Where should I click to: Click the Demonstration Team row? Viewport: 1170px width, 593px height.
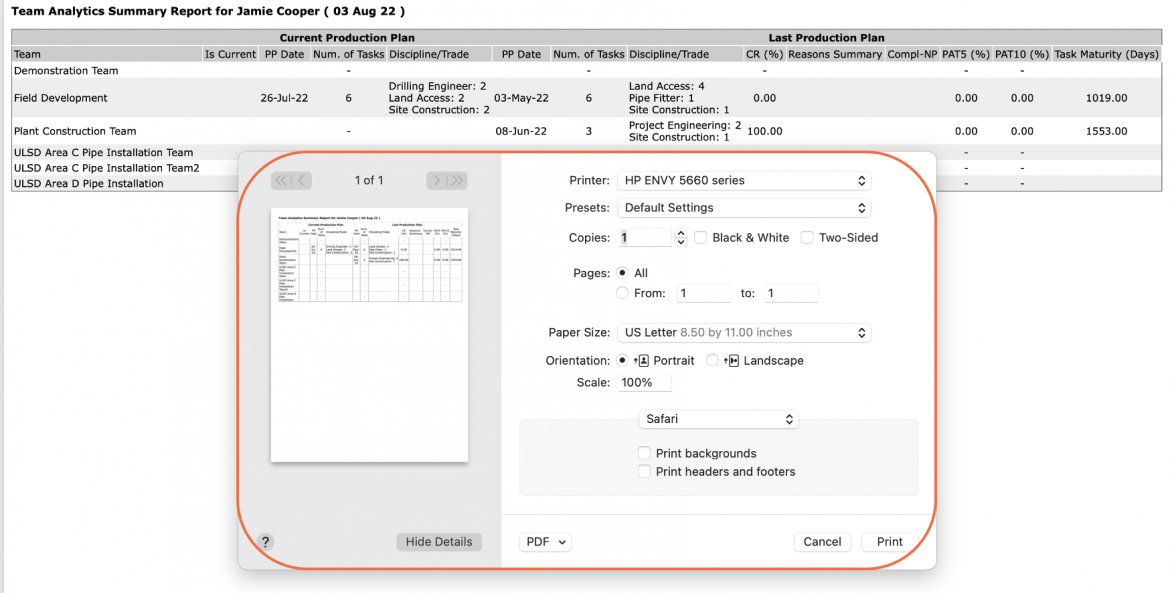click(x=586, y=71)
